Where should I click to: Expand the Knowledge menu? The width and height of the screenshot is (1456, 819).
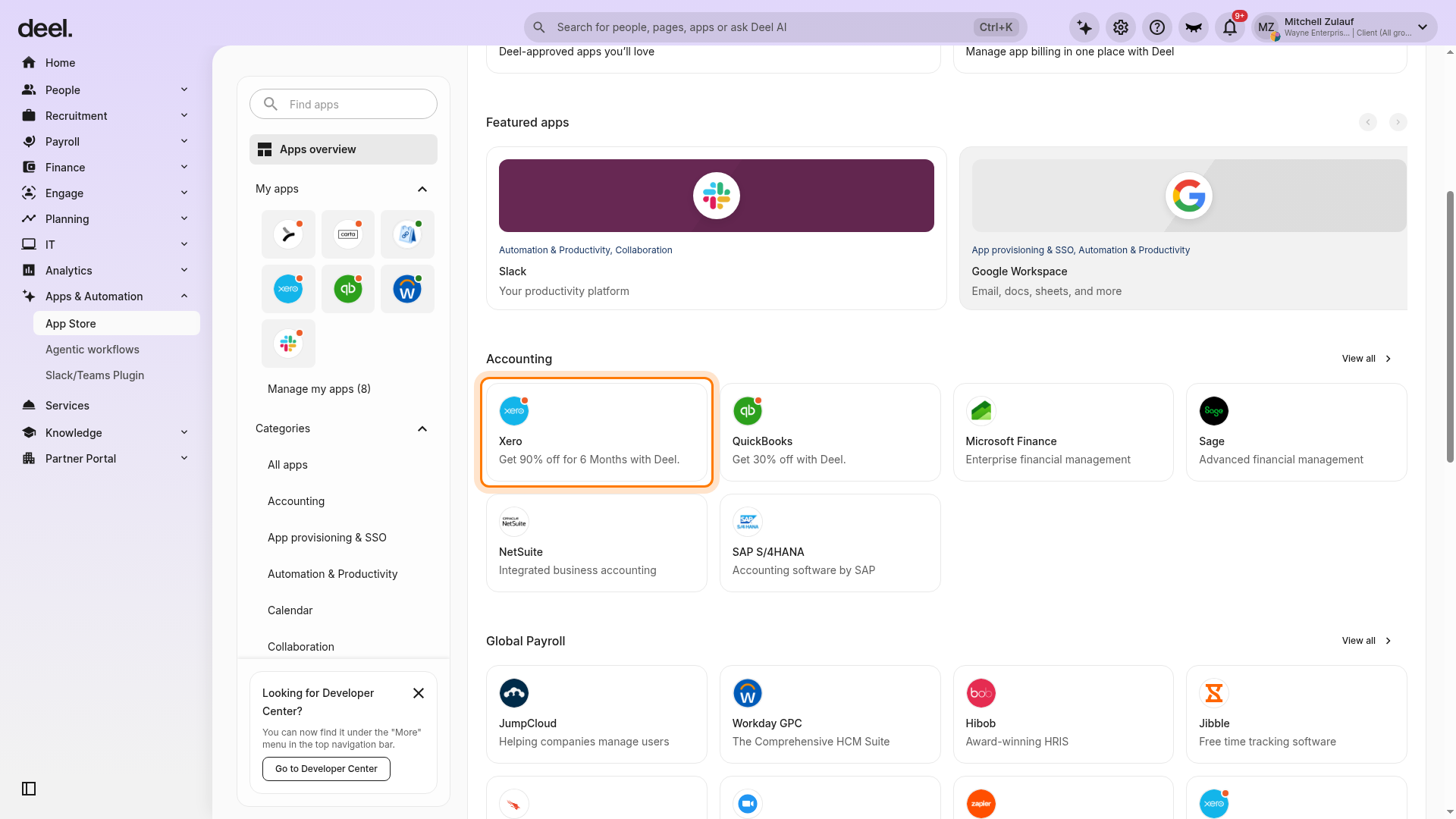click(x=106, y=432)
